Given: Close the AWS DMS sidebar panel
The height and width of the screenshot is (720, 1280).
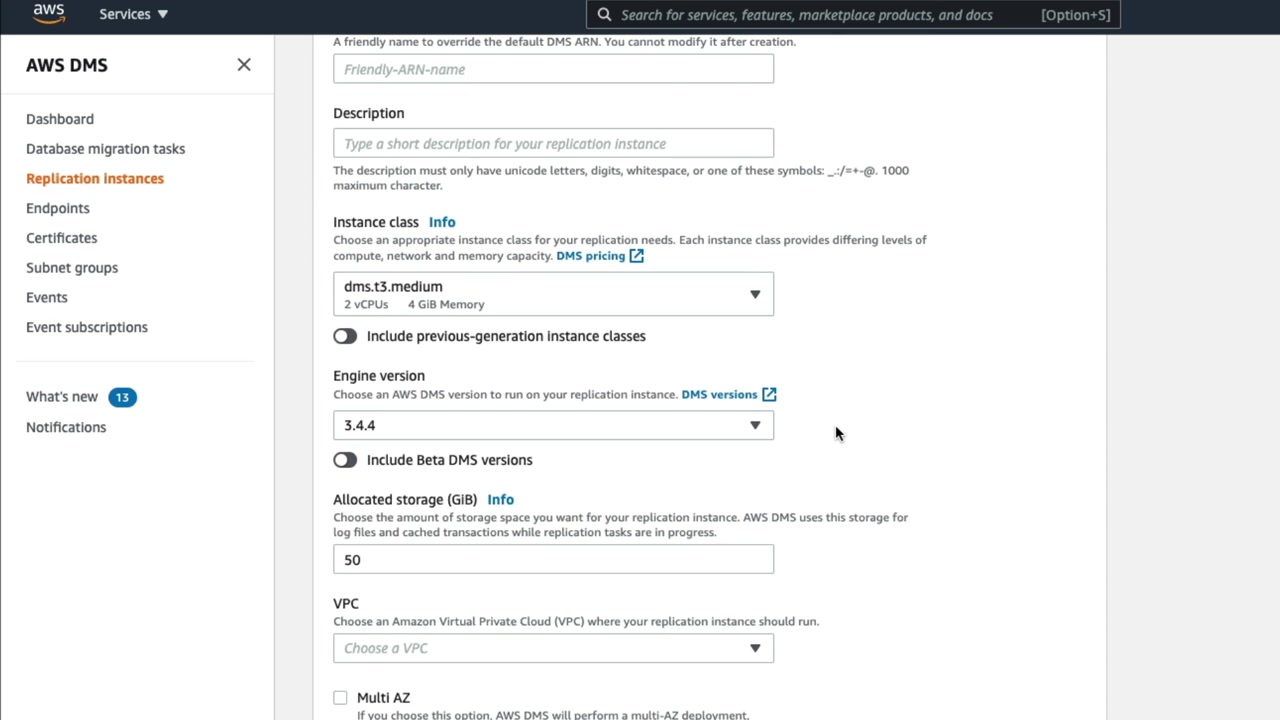Looking at the screenshot, I should click(244, 65).
